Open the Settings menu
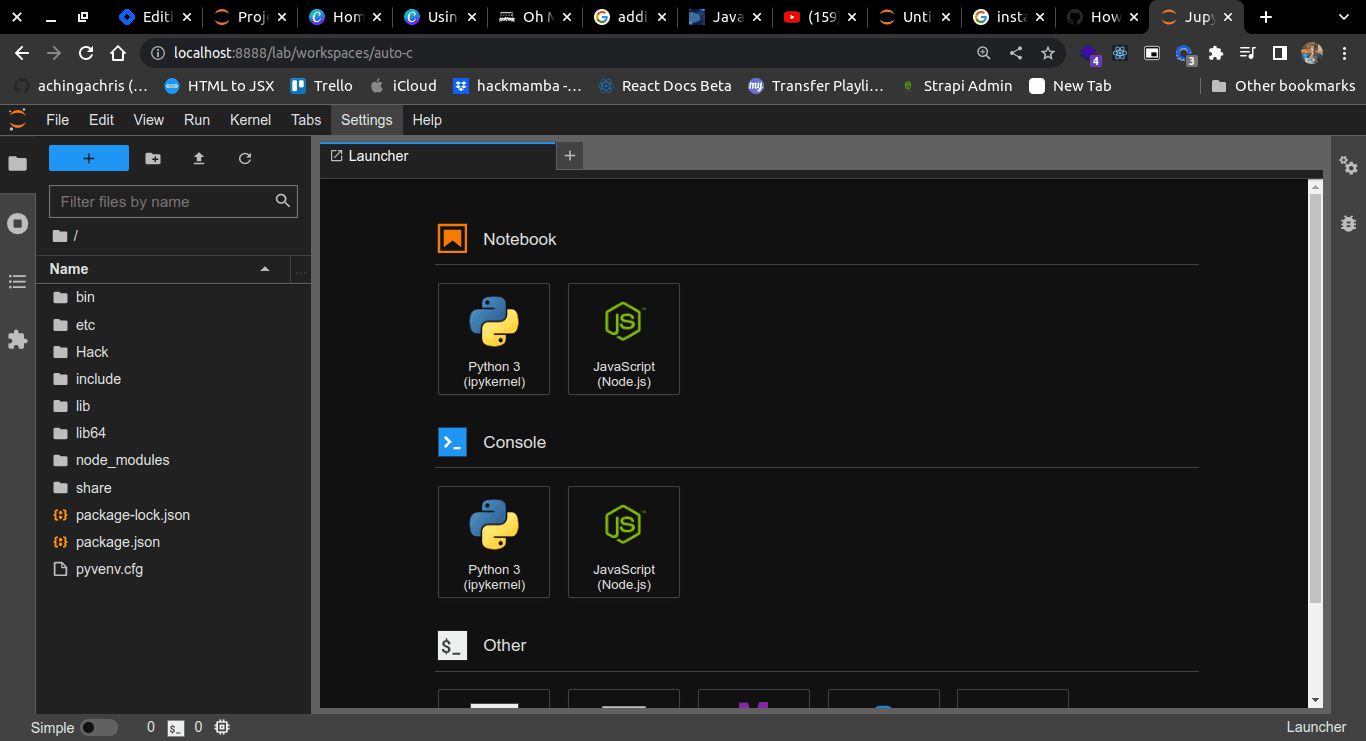The image size is (1366, 741). (366, 120)
